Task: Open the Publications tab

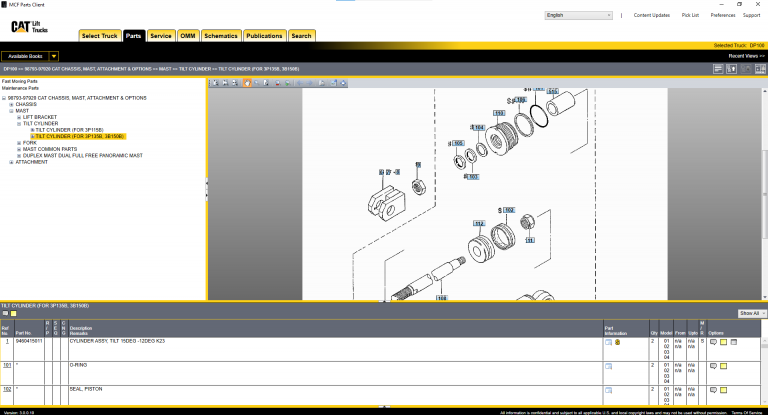Action: [264, 36]
